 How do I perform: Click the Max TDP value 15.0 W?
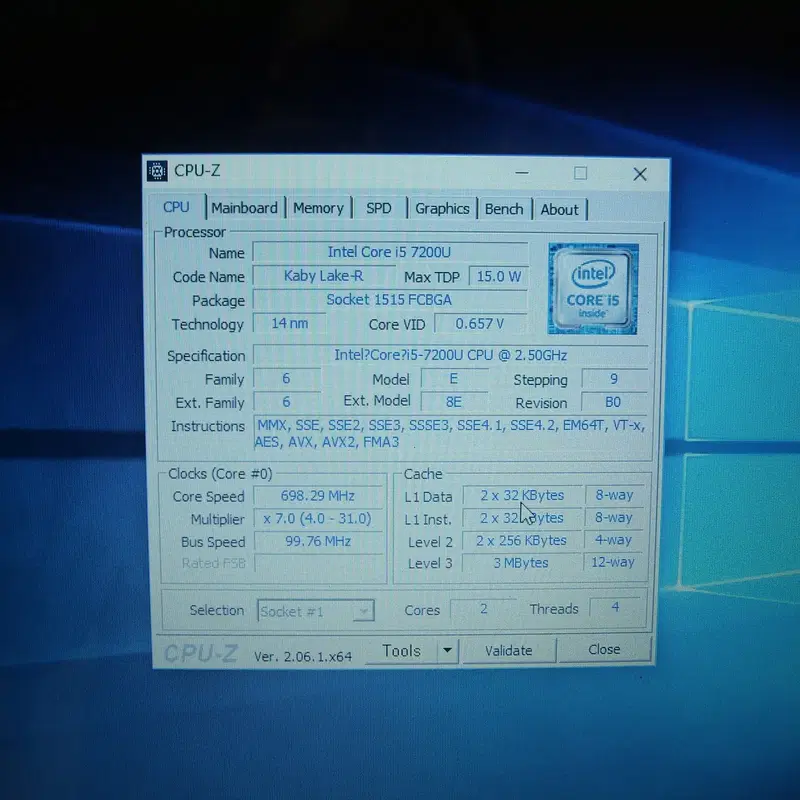[498, 277]
